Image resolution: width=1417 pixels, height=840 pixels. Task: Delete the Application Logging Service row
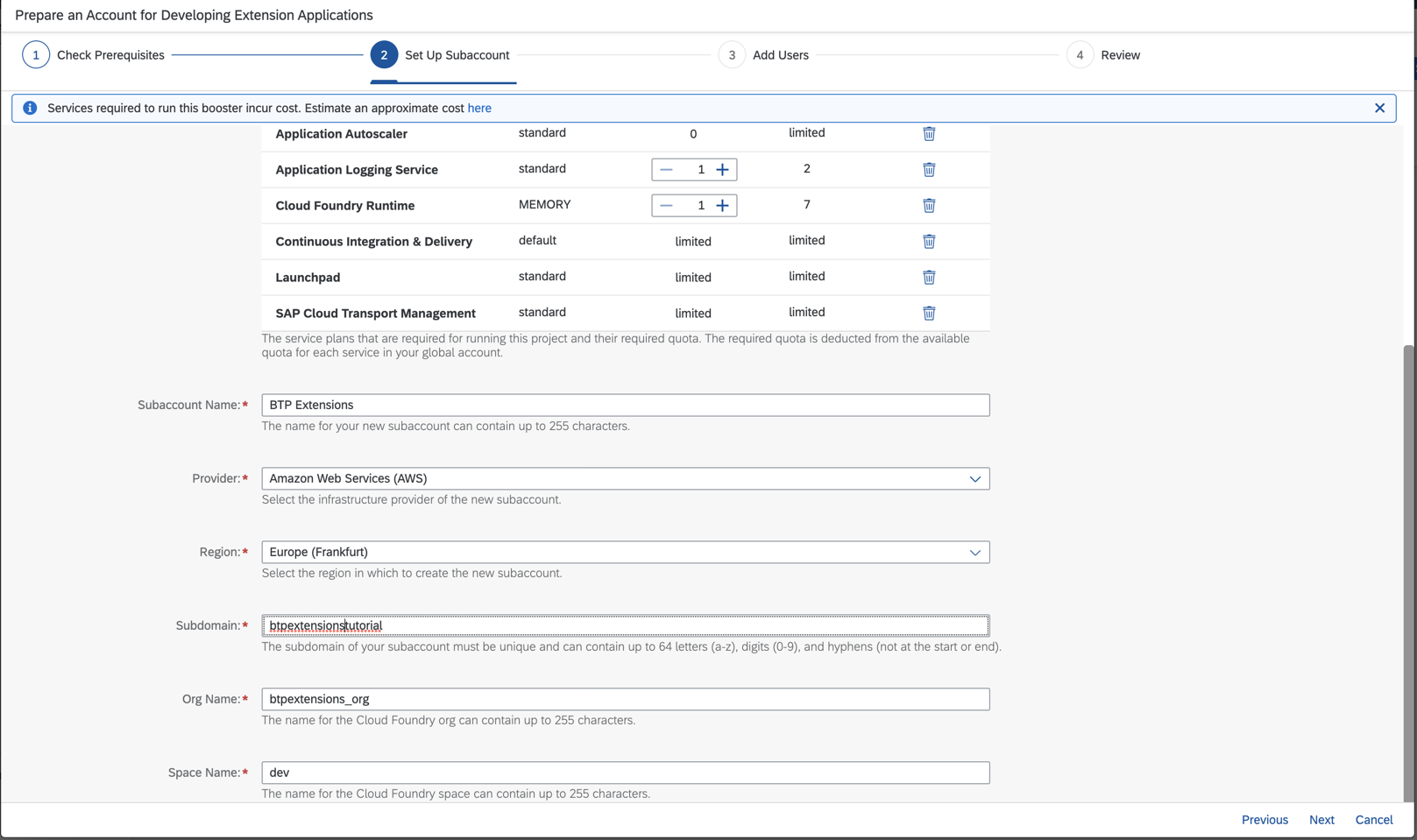(929, 169)
